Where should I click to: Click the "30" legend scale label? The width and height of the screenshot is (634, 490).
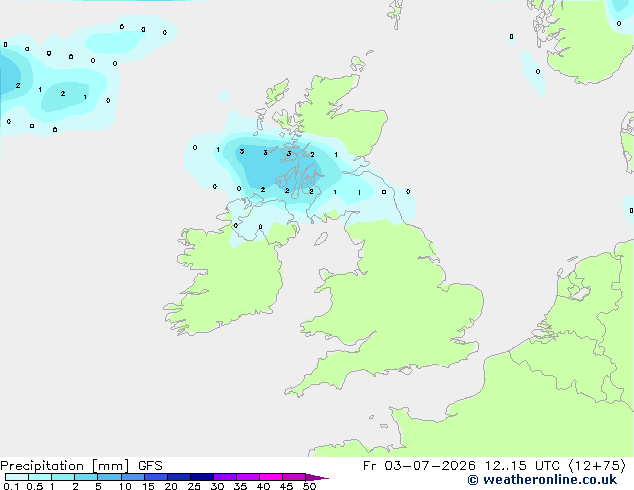tap(217, 486)
